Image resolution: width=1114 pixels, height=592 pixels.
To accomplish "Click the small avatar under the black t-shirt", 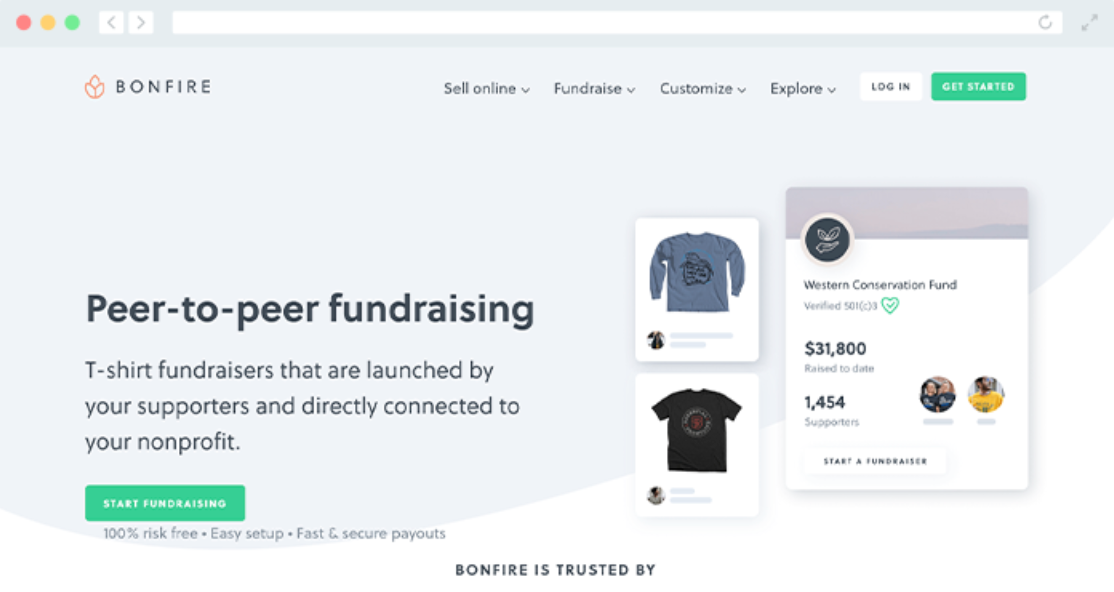I will point(656,495).
